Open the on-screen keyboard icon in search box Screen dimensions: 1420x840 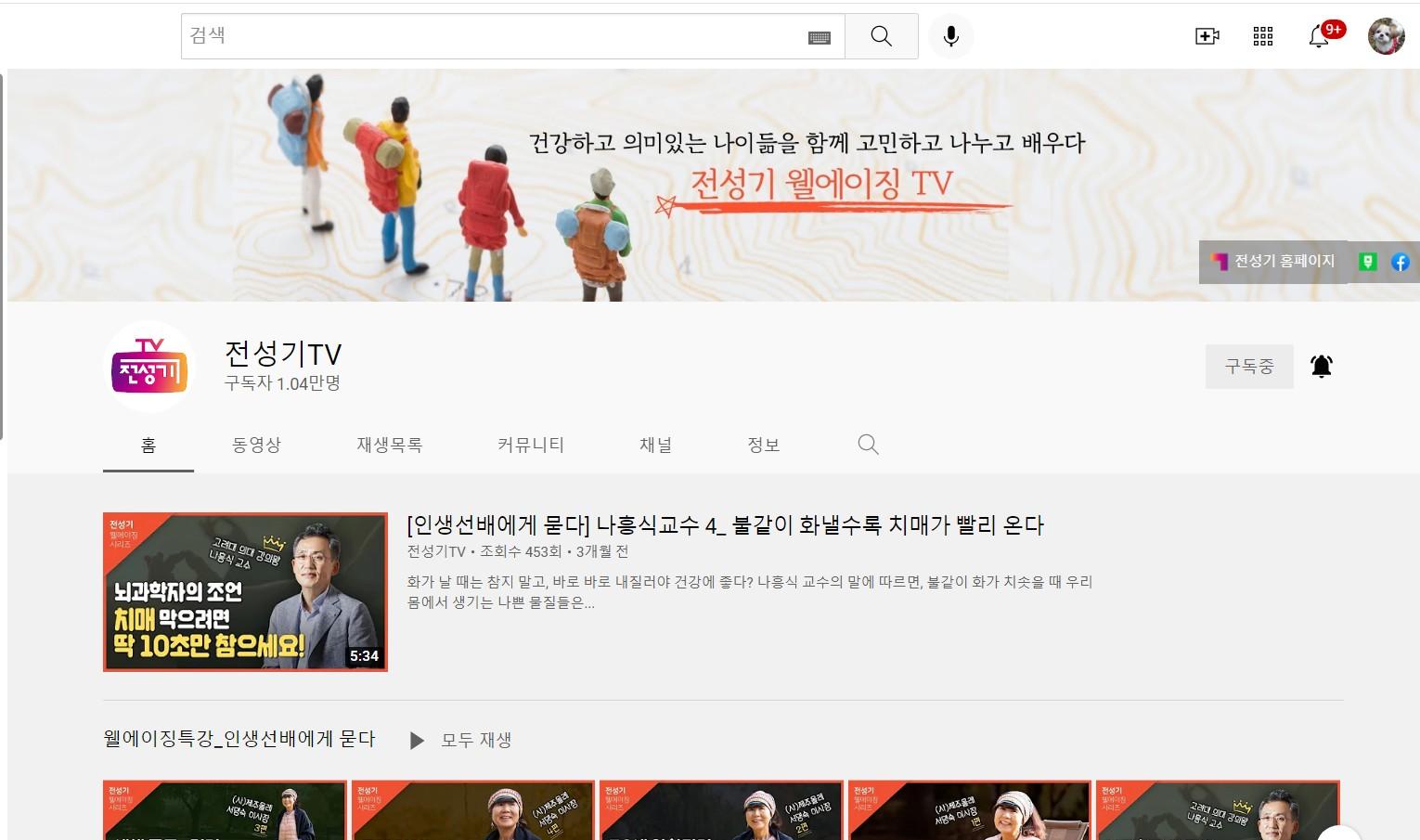[819, 37]
